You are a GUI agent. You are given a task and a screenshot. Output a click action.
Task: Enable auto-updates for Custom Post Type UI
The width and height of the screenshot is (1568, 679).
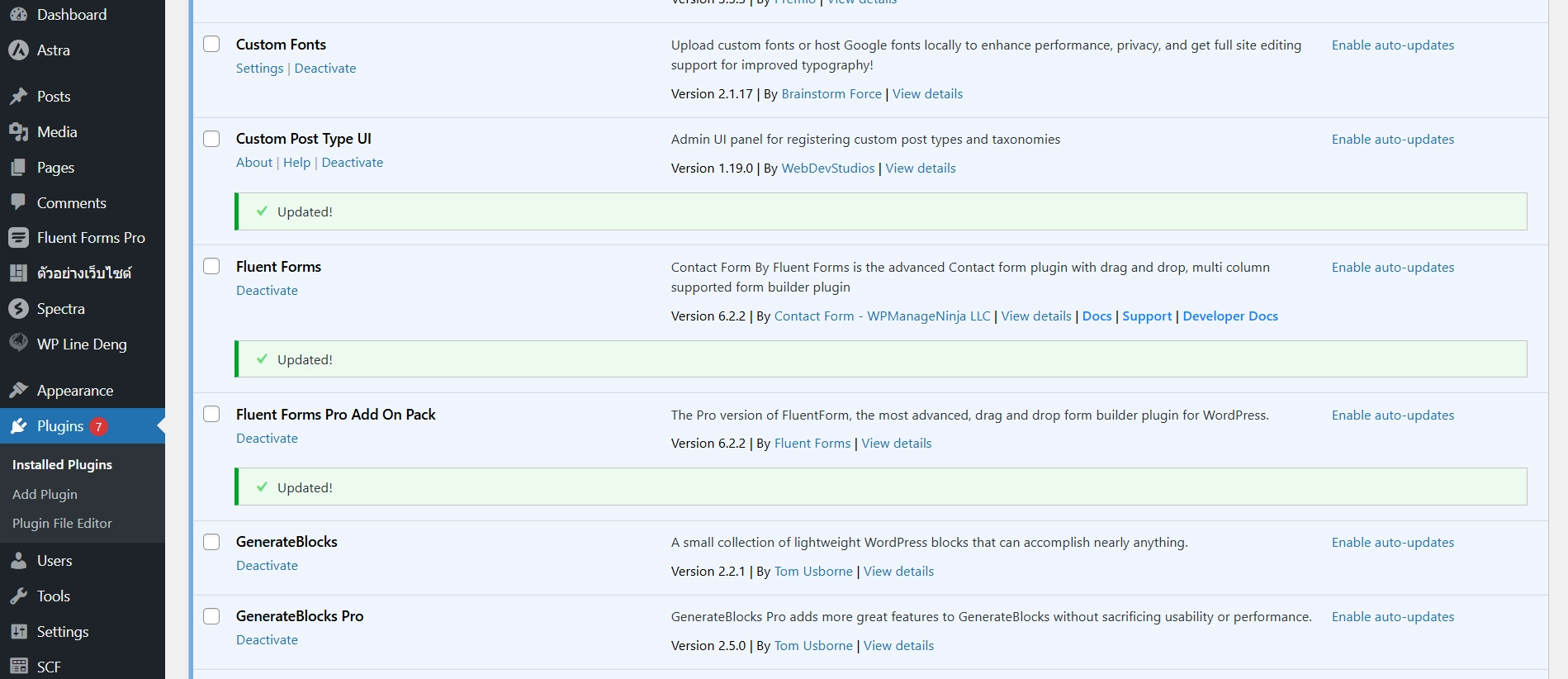point(1393,139)
